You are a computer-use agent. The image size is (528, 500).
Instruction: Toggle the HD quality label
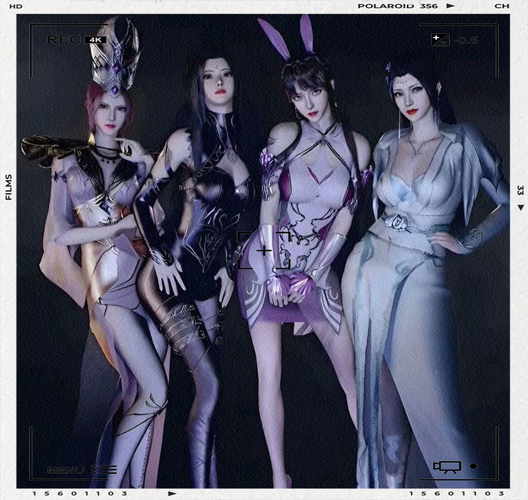point(16,6)
